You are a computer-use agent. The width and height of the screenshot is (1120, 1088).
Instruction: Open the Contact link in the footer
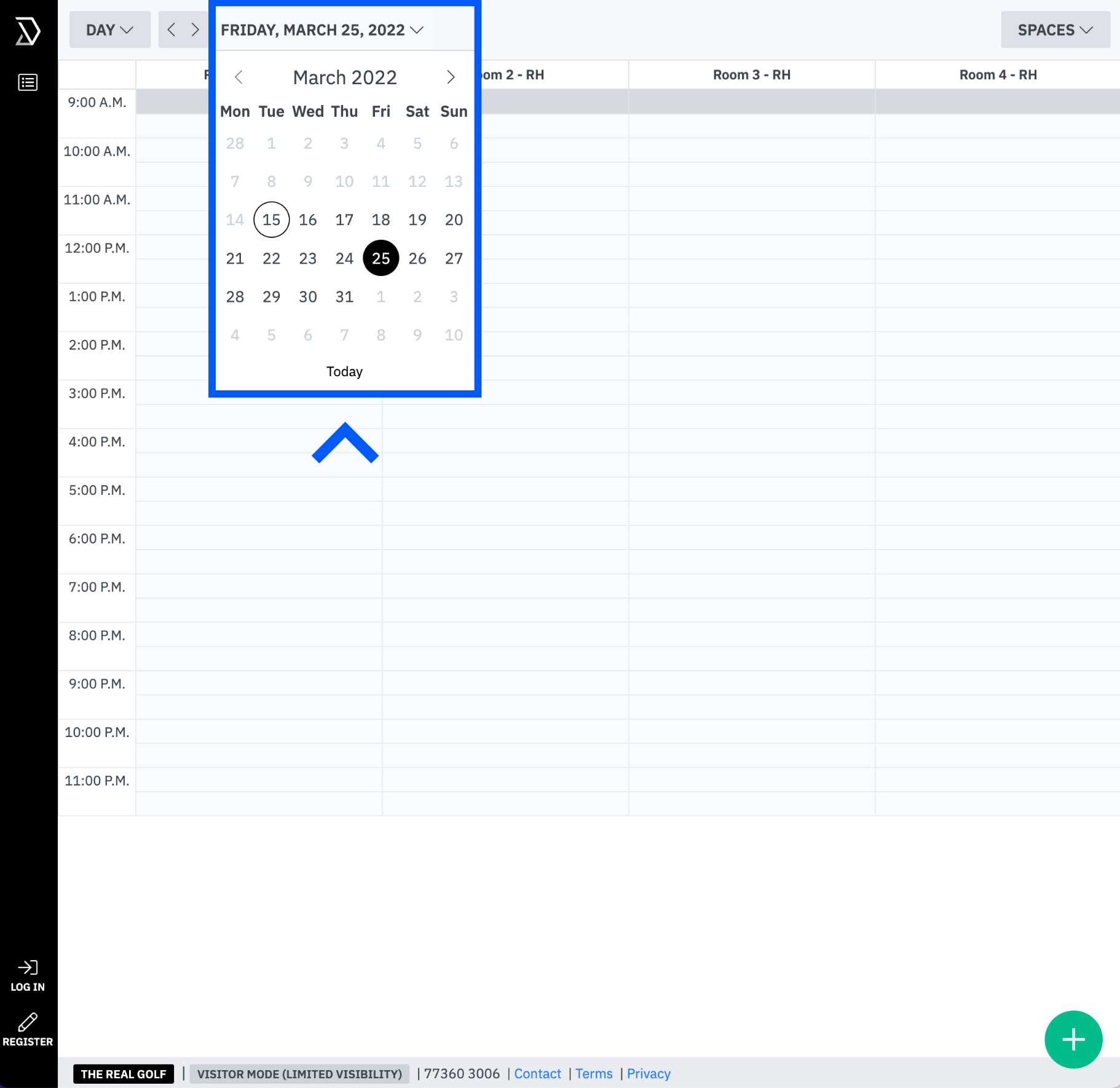538,1073
